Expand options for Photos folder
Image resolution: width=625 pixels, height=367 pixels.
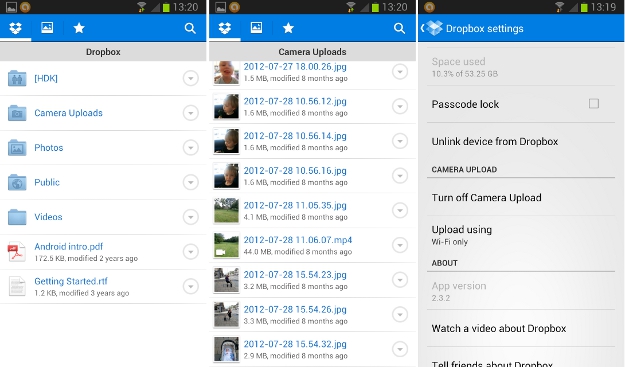(191, 147)
